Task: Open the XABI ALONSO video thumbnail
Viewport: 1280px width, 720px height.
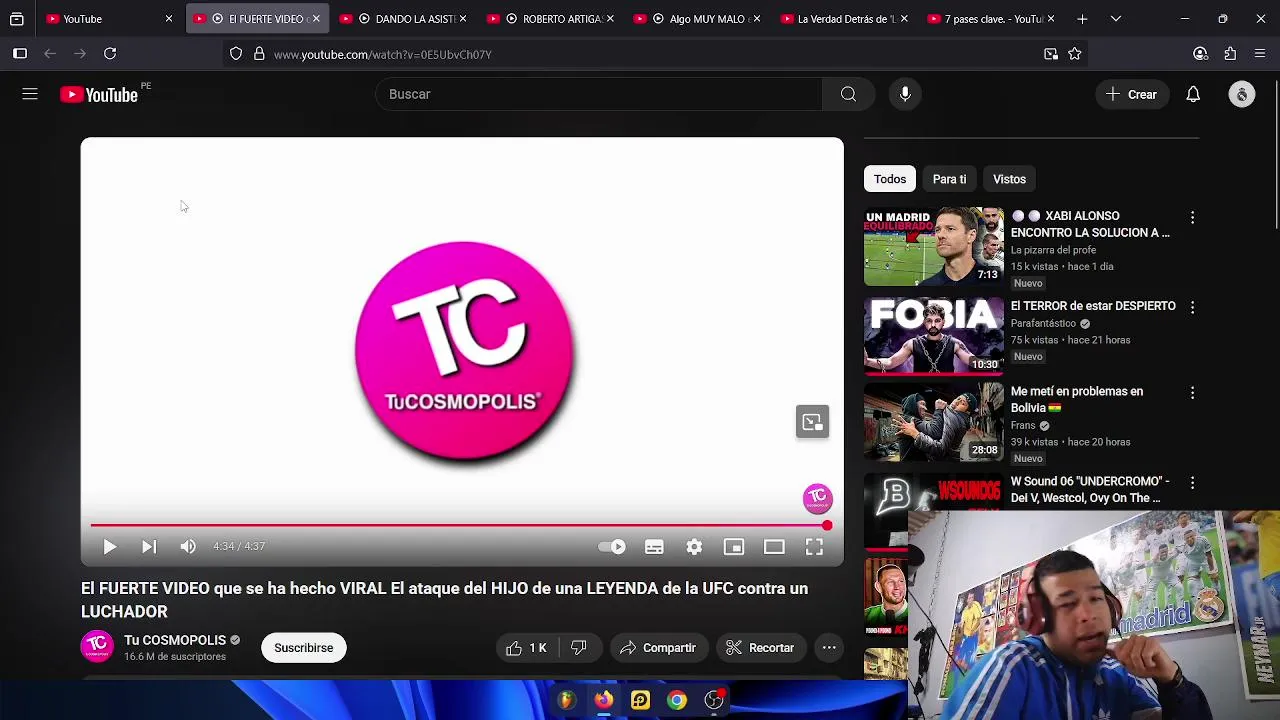Action: click(934, 246)
